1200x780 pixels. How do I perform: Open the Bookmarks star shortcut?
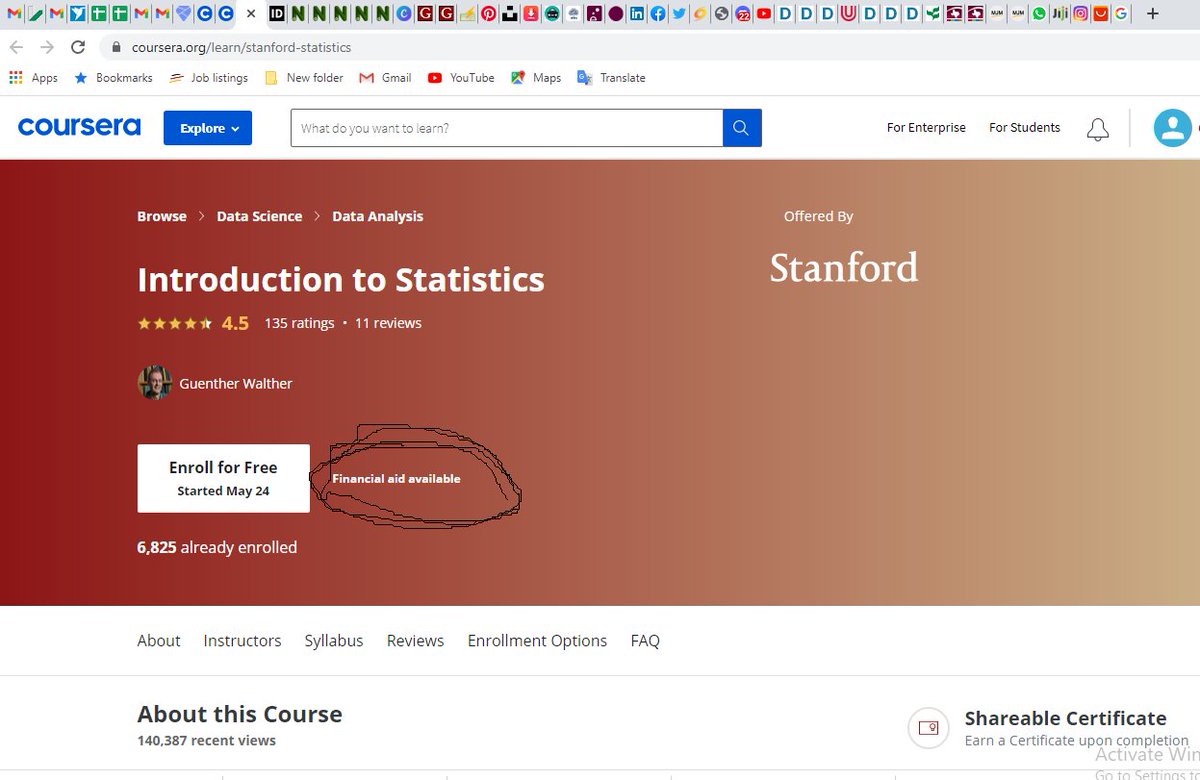[x=113, y=77]
